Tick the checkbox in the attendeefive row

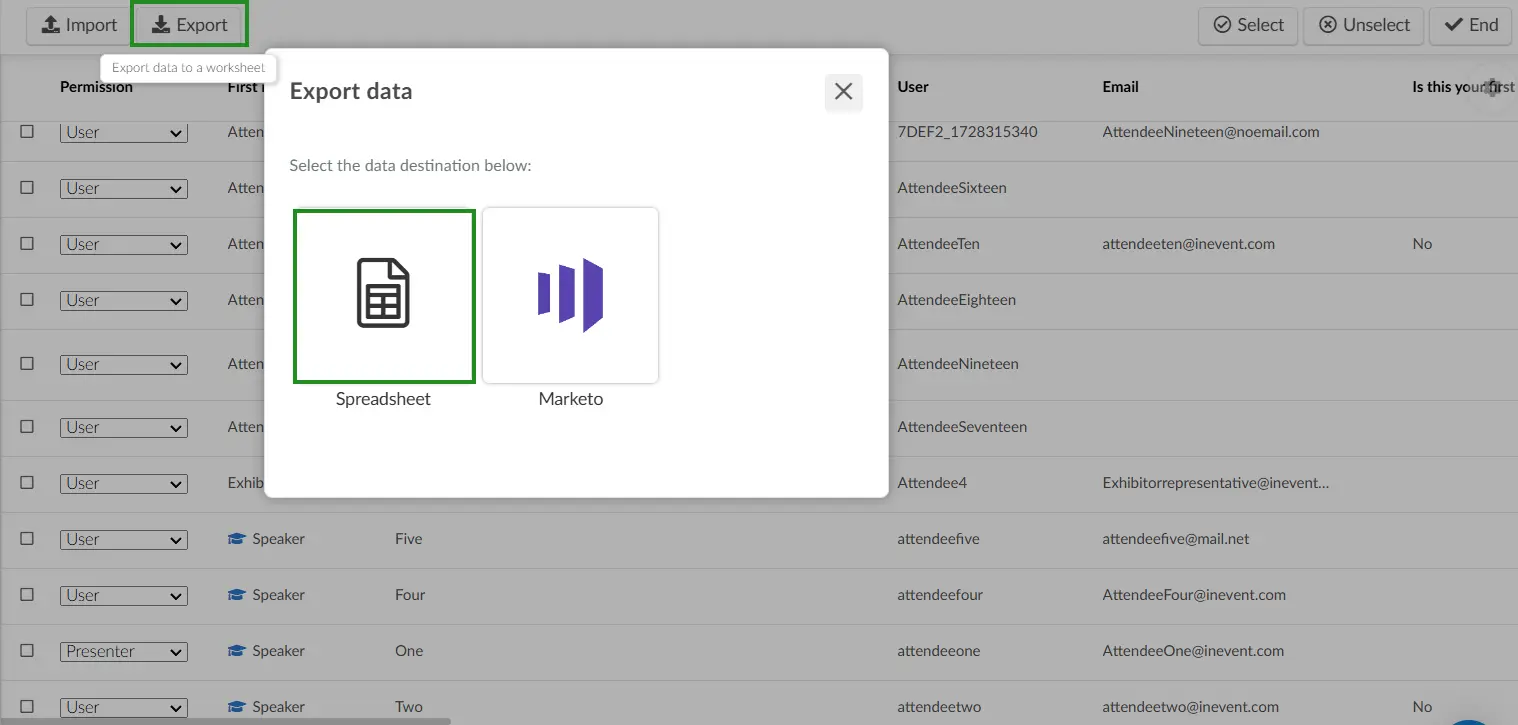tap(27, 538)
